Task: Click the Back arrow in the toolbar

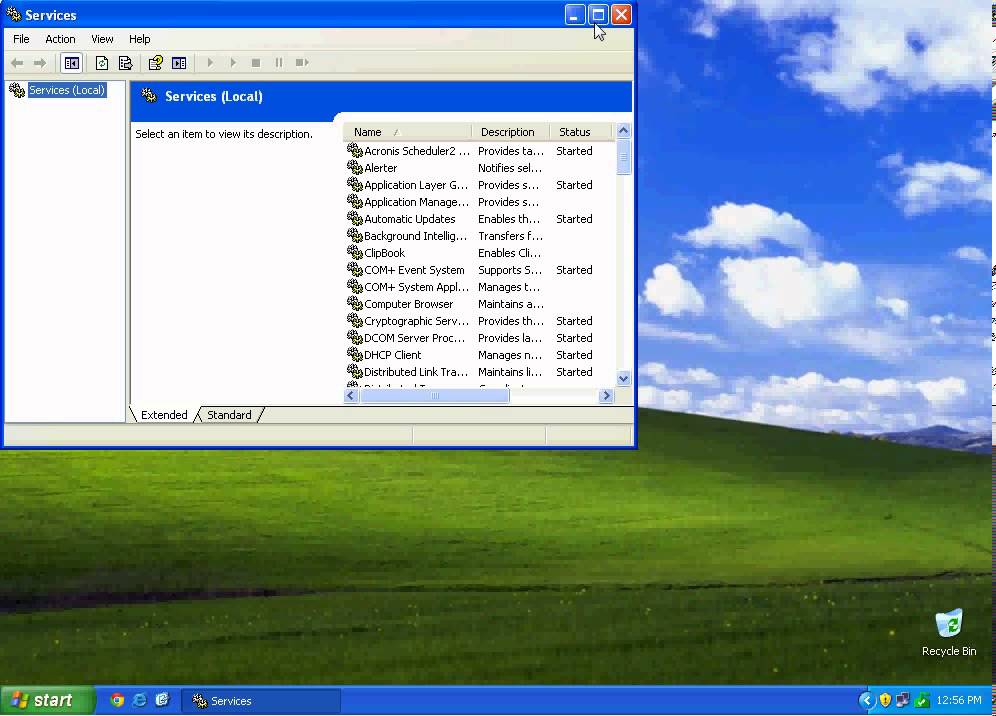Action: pos(17,63)
